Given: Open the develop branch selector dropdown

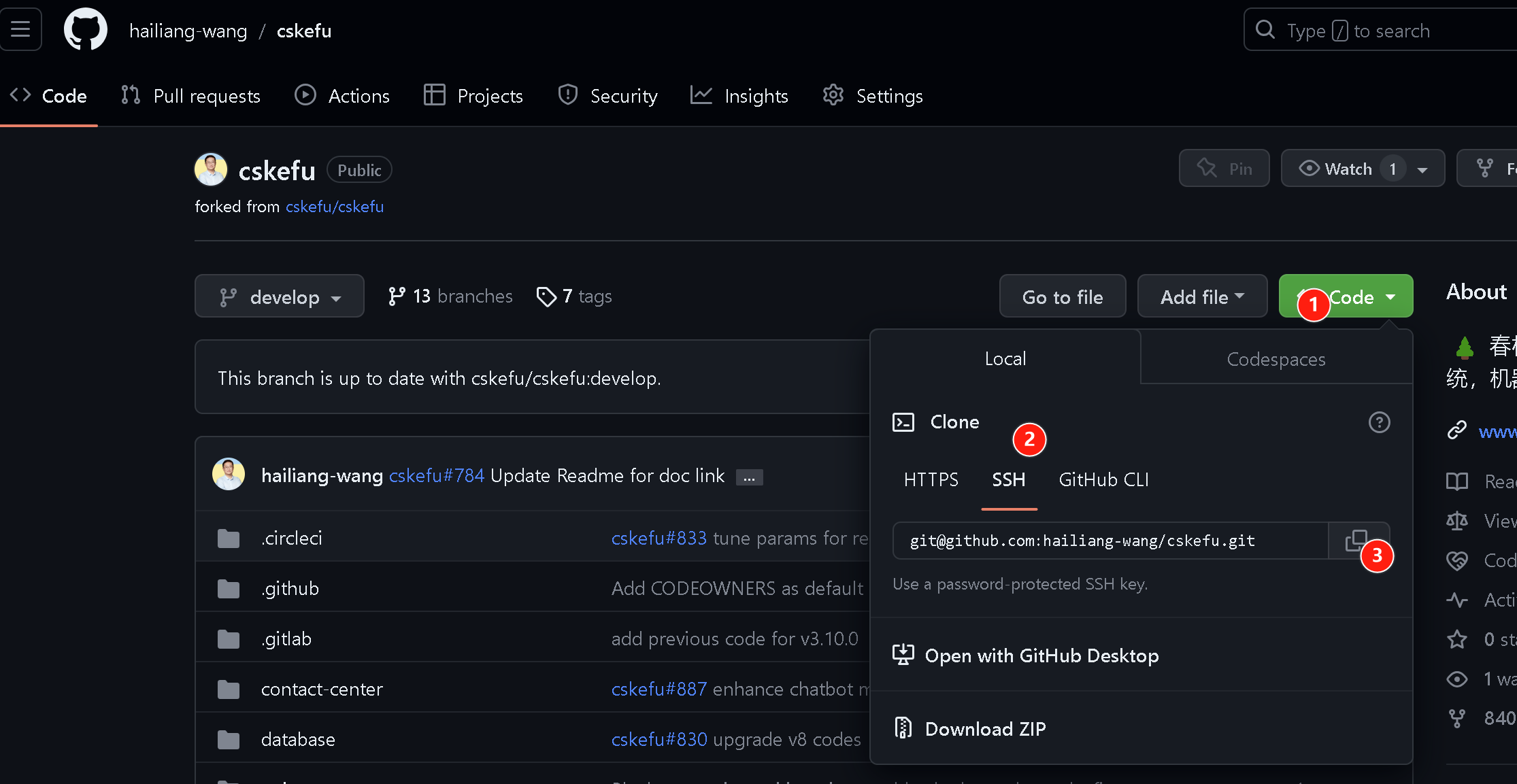Looking at the screenshot, I should (x=280, y=296).
